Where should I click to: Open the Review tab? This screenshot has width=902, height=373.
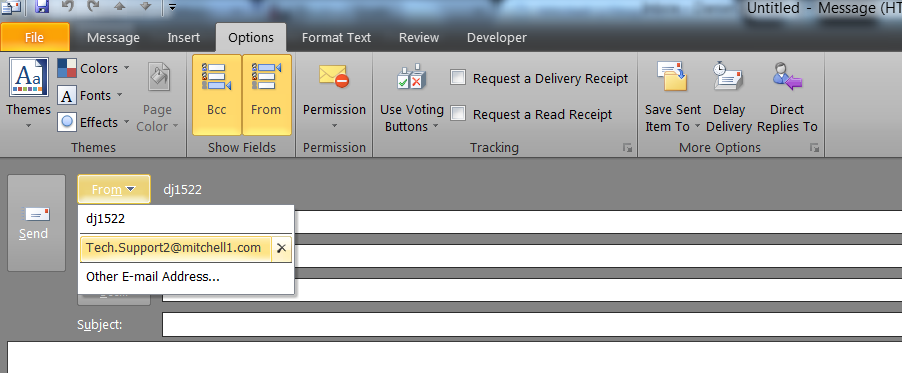tap(419, 37)
